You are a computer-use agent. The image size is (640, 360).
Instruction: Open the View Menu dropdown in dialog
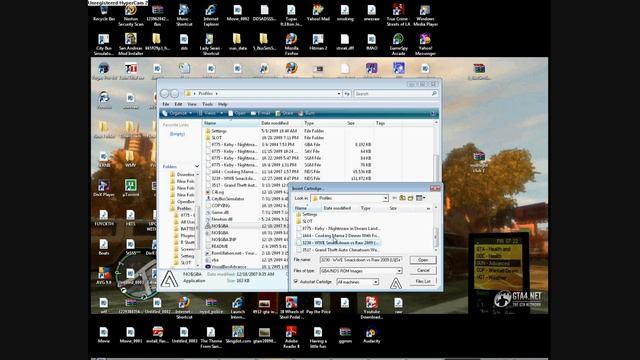pos(421,198)
